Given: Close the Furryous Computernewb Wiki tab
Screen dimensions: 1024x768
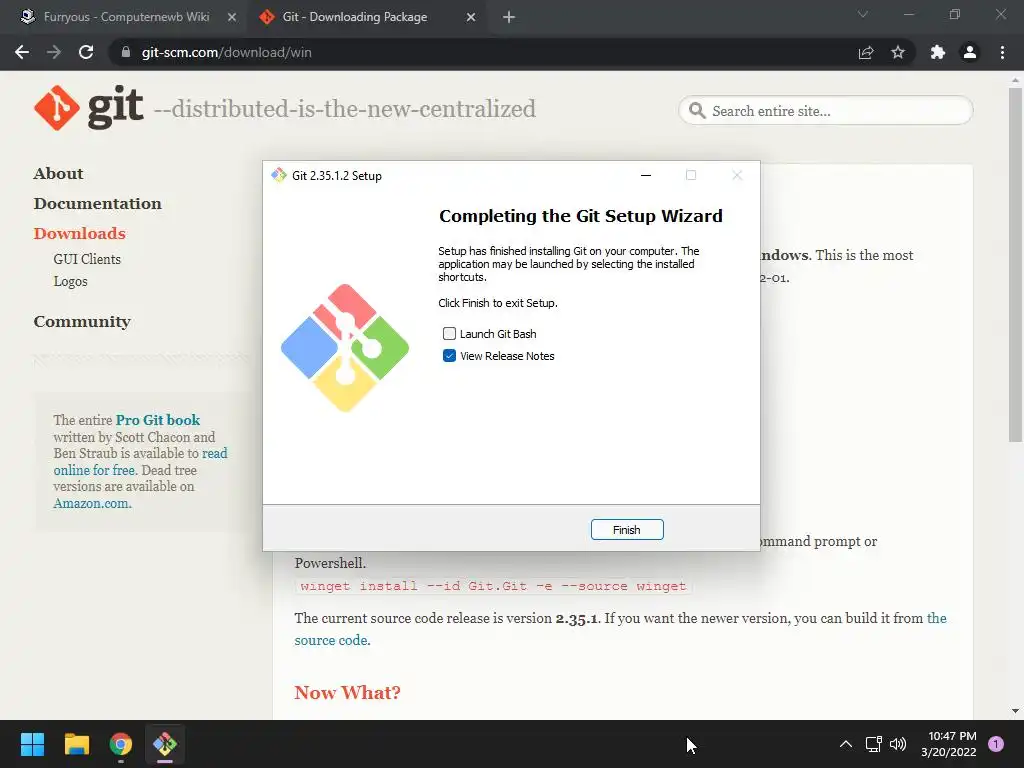Looking at the screenshot, I should 232,17.
